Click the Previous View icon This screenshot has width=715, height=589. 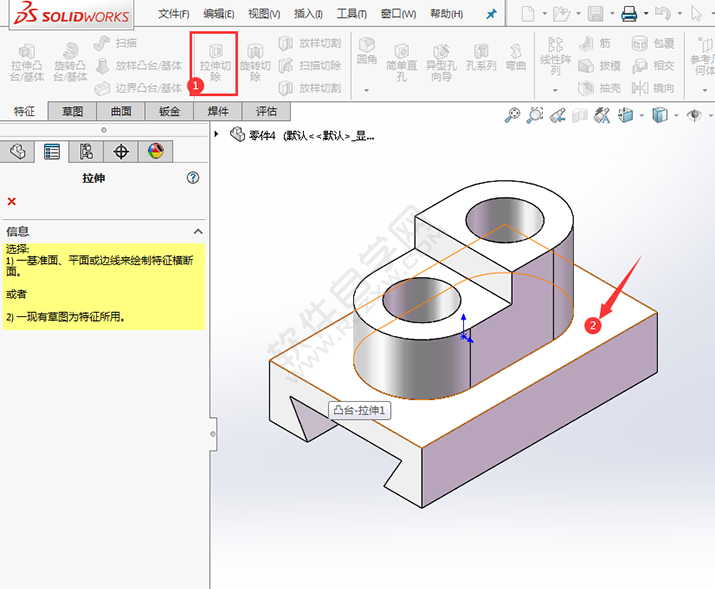click(557, 115)
